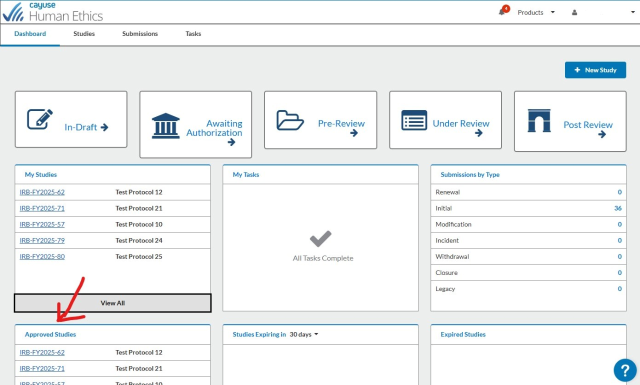Select the Tasks tab
640x385 pixels.
193,34
